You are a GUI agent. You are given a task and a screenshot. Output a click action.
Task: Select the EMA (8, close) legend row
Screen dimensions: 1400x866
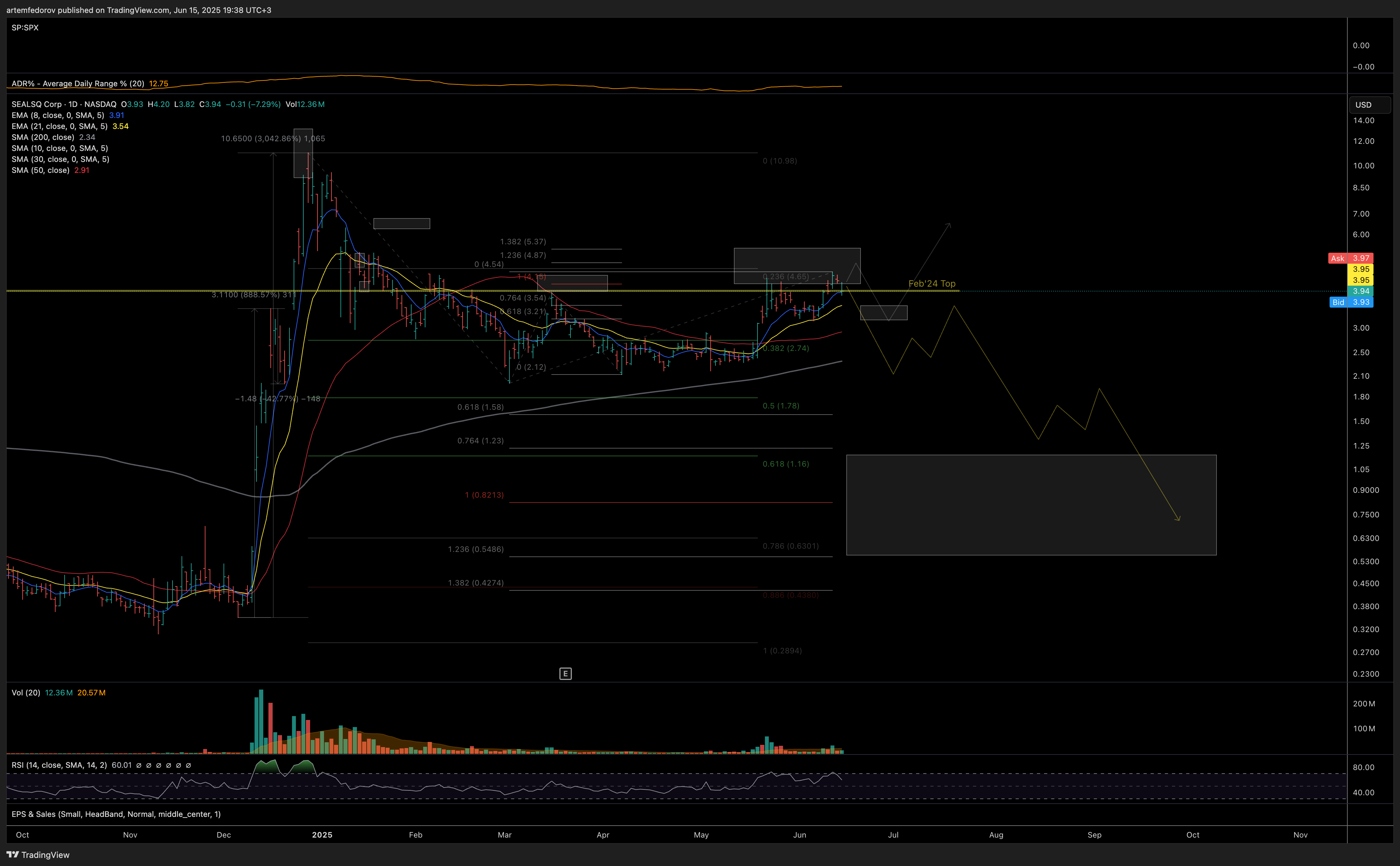(68, 115)
